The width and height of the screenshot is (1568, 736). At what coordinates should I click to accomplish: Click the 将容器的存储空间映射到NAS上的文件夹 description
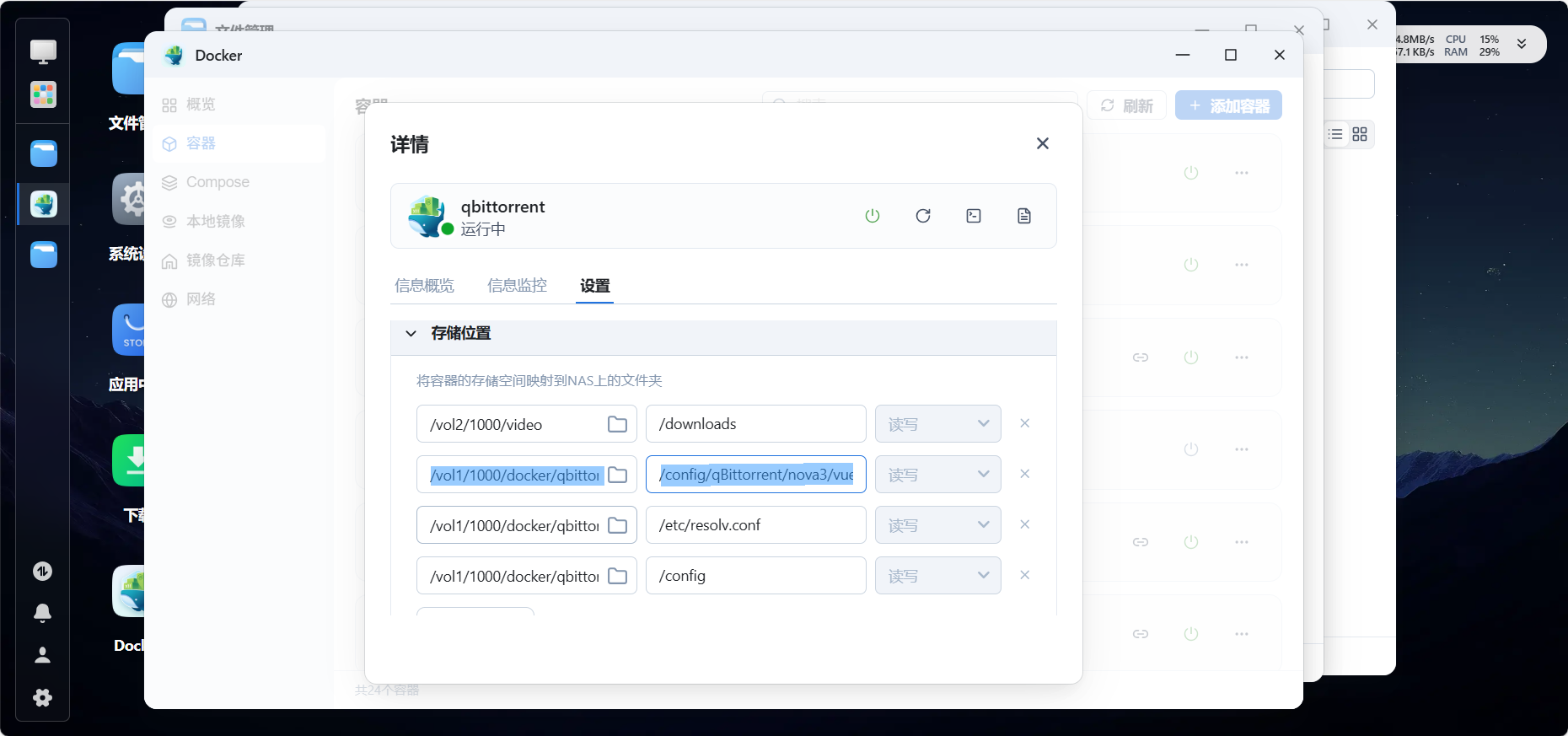pos(540,380)
